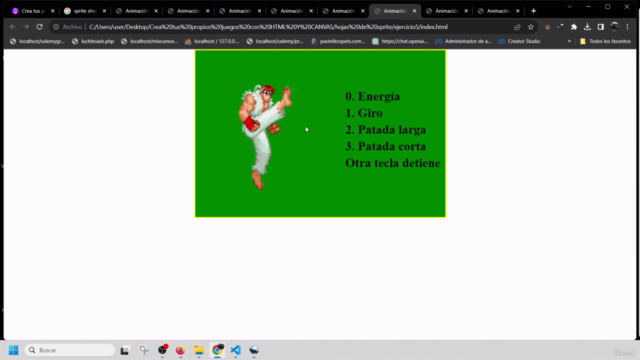Expand the hidden bookmarks overflow arrow
This screenshot has width=640, height=360.
tap(569, 41)
